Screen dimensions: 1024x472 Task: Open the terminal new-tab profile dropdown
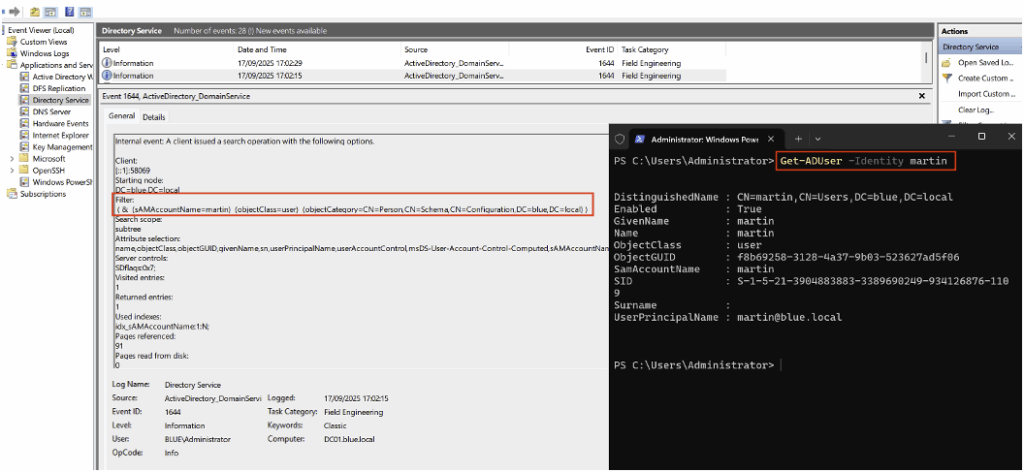818,138
